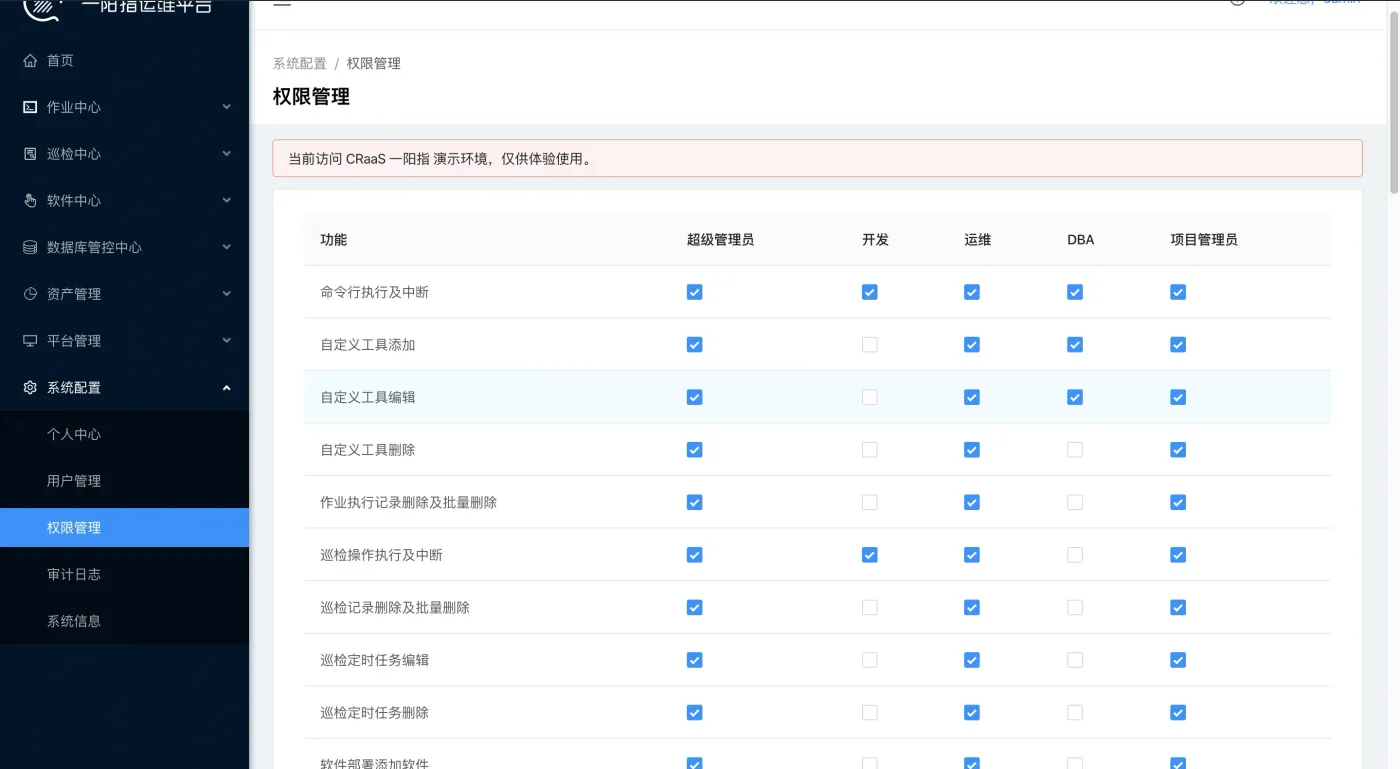Check 巡检记录删除及批量删除 for DBA
The width and height of the screenshot is (1400, 769).
[x=1074, y=607]
